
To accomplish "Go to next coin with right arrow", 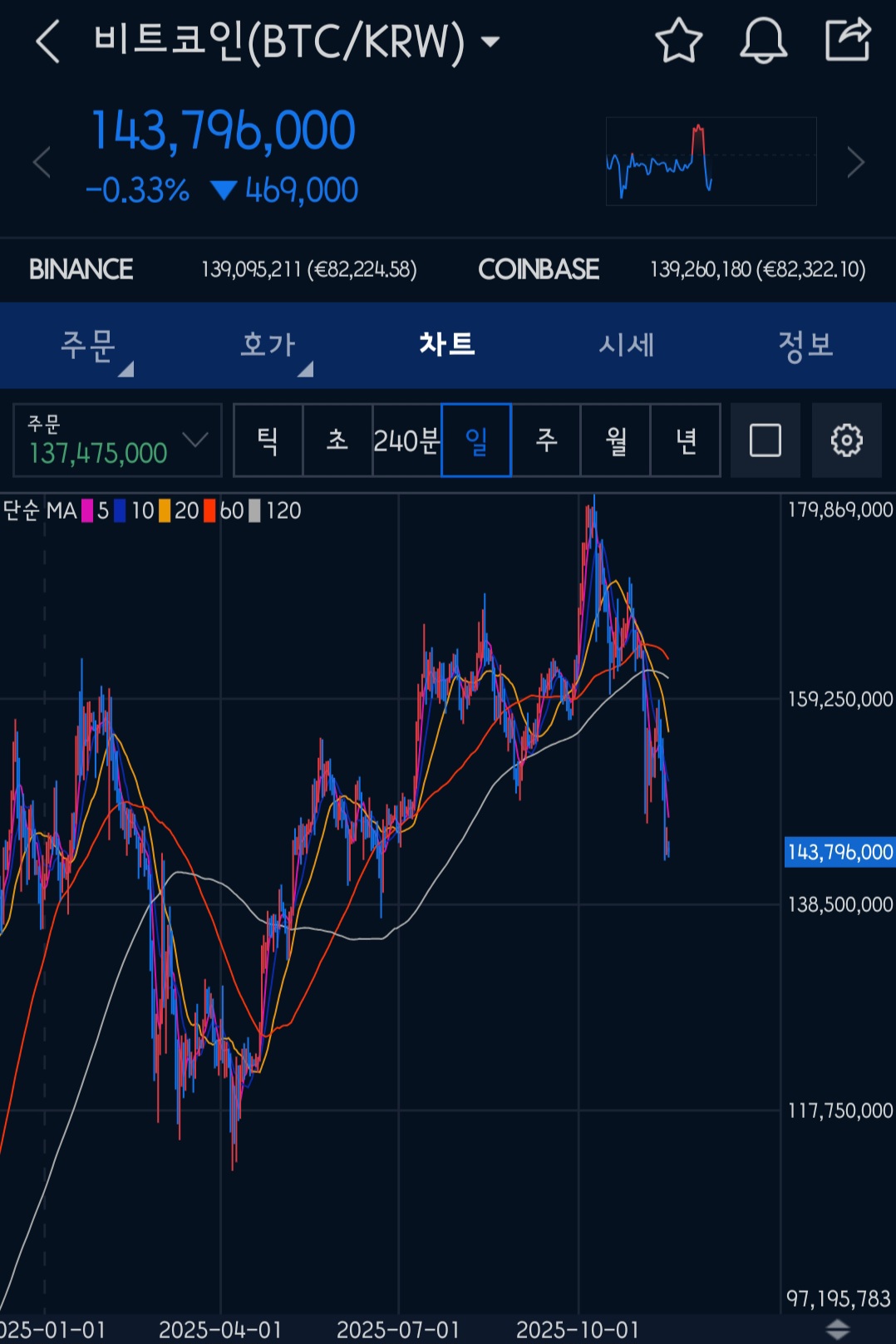I will (x=855, y=162).
